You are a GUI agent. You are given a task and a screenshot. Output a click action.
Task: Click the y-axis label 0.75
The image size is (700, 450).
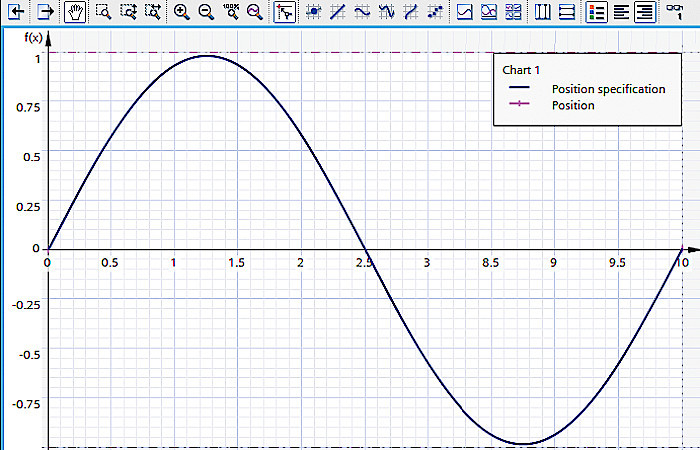[28, 108]
